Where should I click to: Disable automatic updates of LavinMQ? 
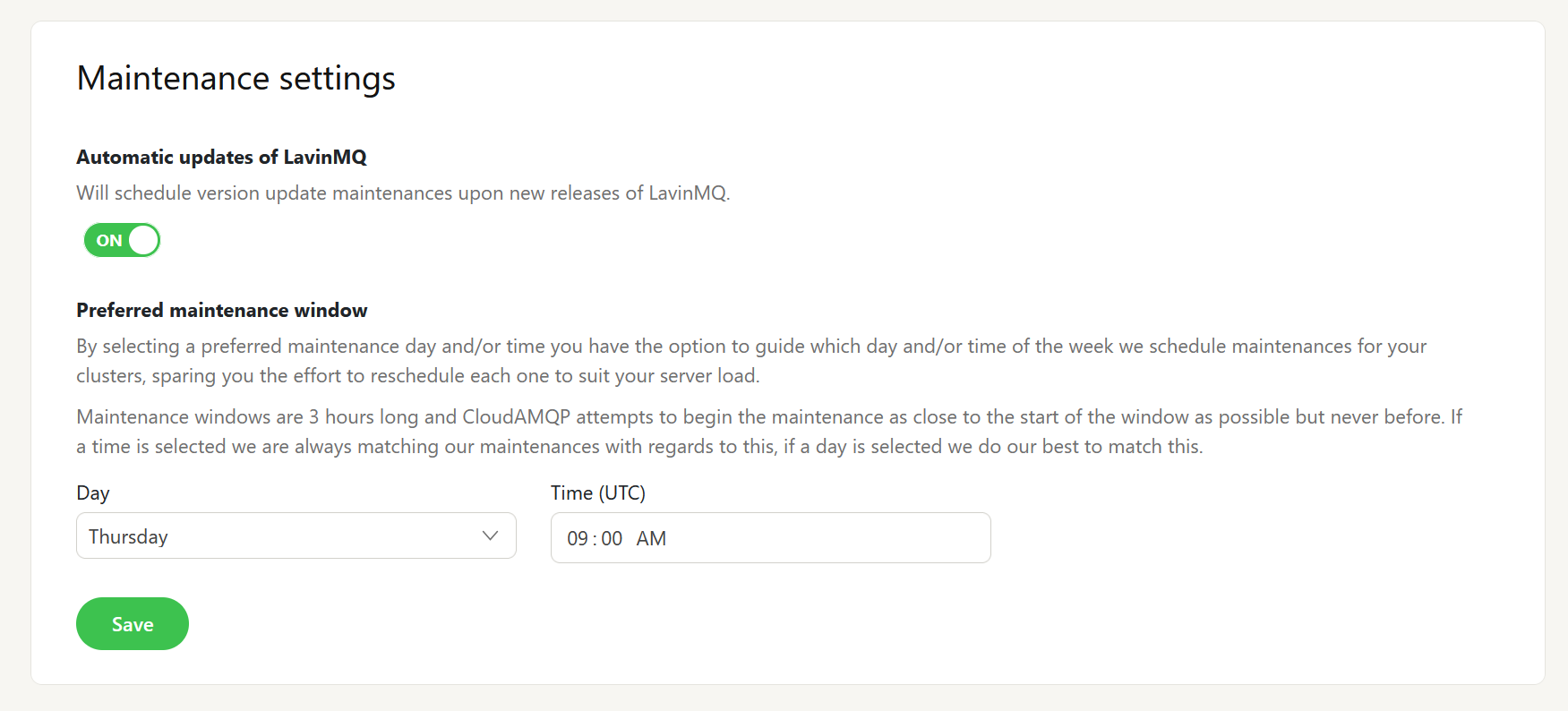click(122, 240)
